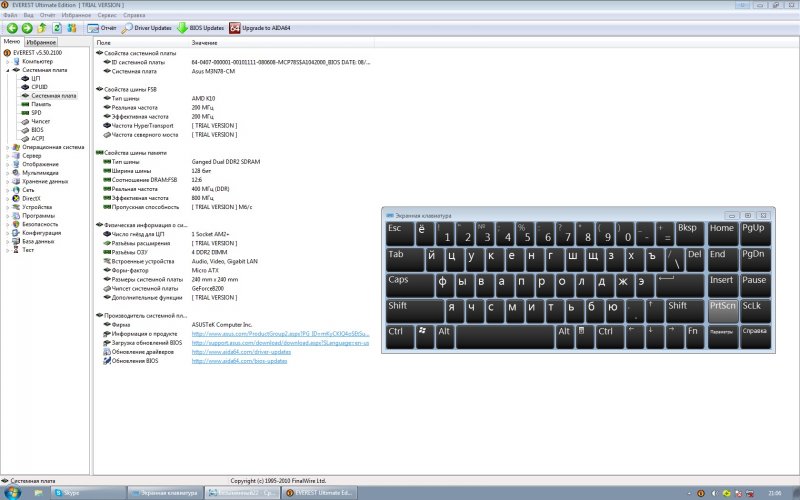Select the SPD tree entry
Screen dimensions: 800x500
click(x=36, y=113)
